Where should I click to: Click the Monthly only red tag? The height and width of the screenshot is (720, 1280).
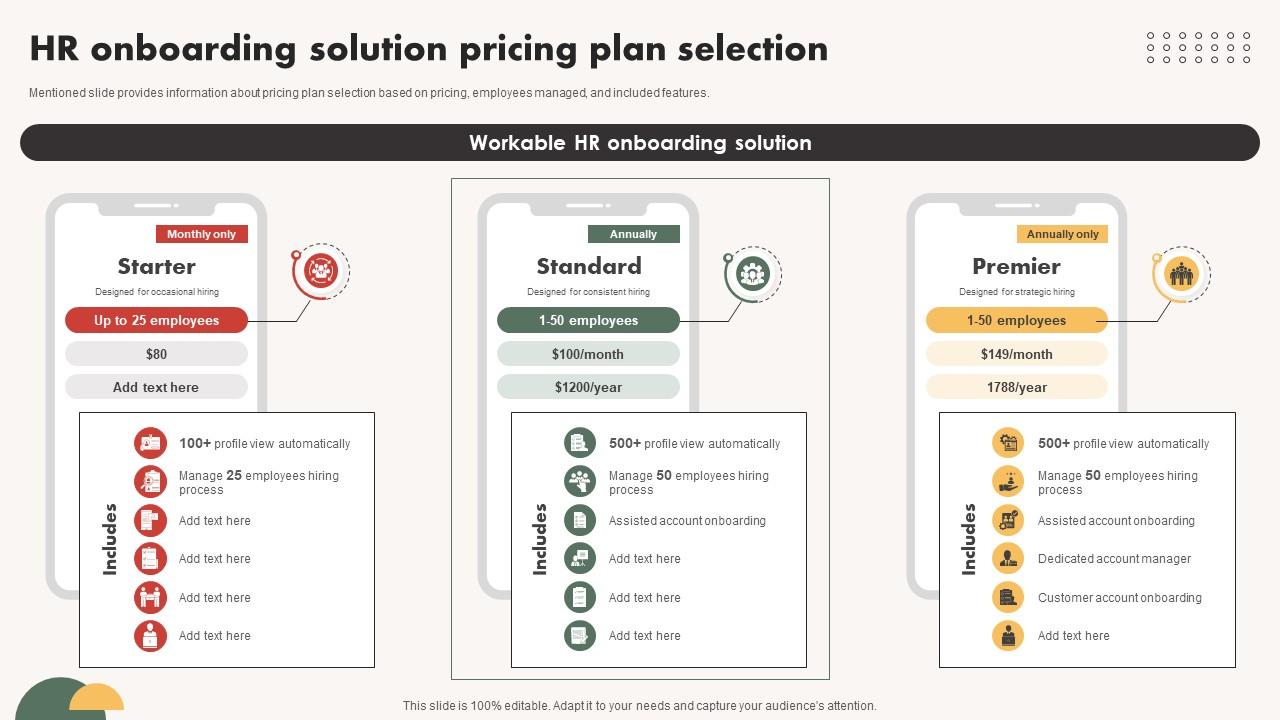[x=201, y=234]
